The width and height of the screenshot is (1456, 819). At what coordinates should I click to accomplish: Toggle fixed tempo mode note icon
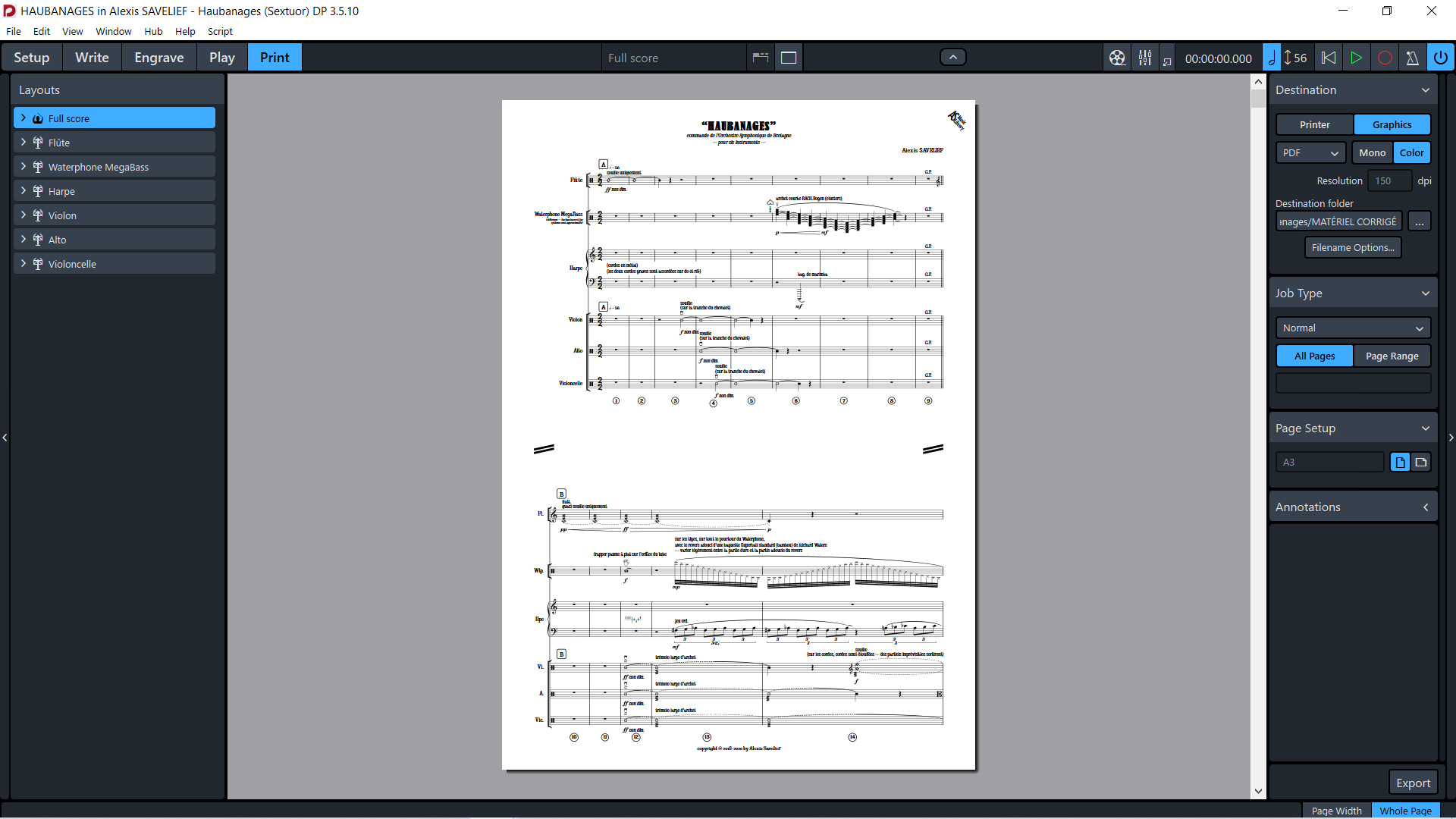pyautogui.click(x=1272, y=58)
